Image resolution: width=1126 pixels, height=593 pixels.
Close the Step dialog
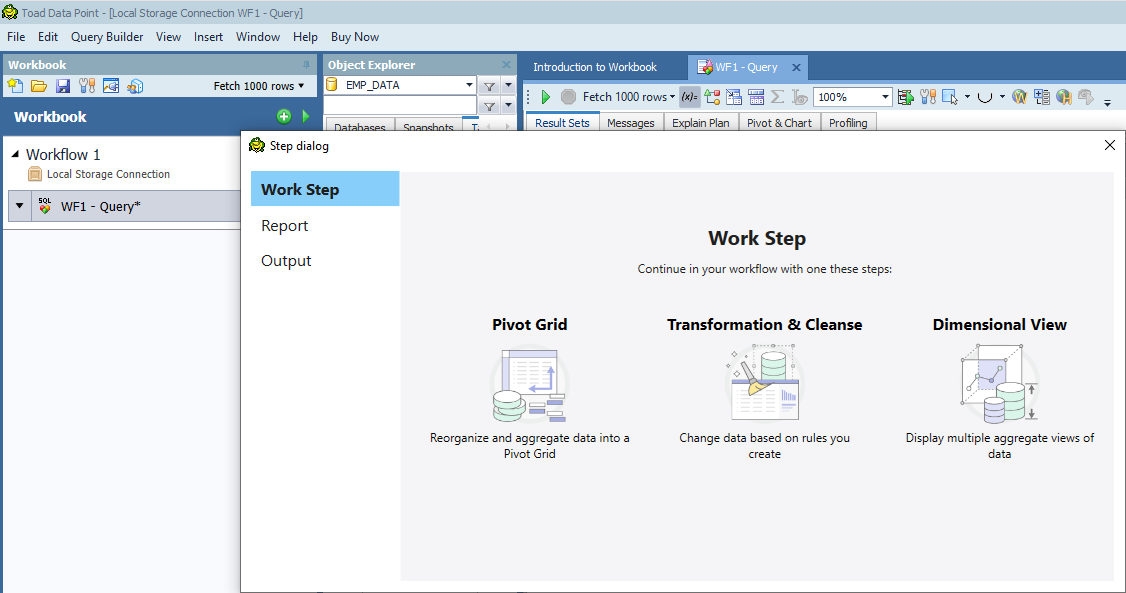(1109, 145)
